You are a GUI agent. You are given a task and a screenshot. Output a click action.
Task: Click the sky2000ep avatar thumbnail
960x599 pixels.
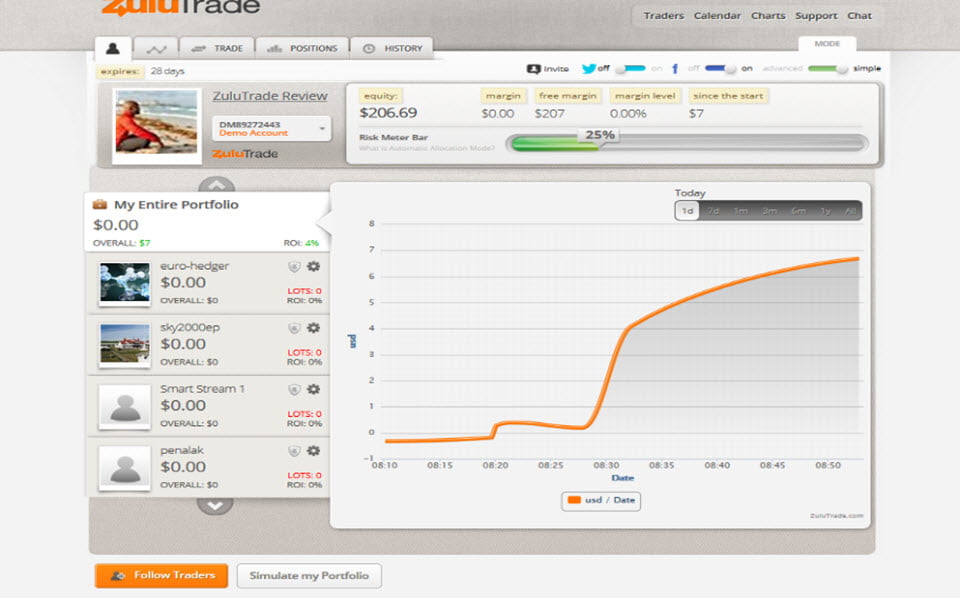125,344
